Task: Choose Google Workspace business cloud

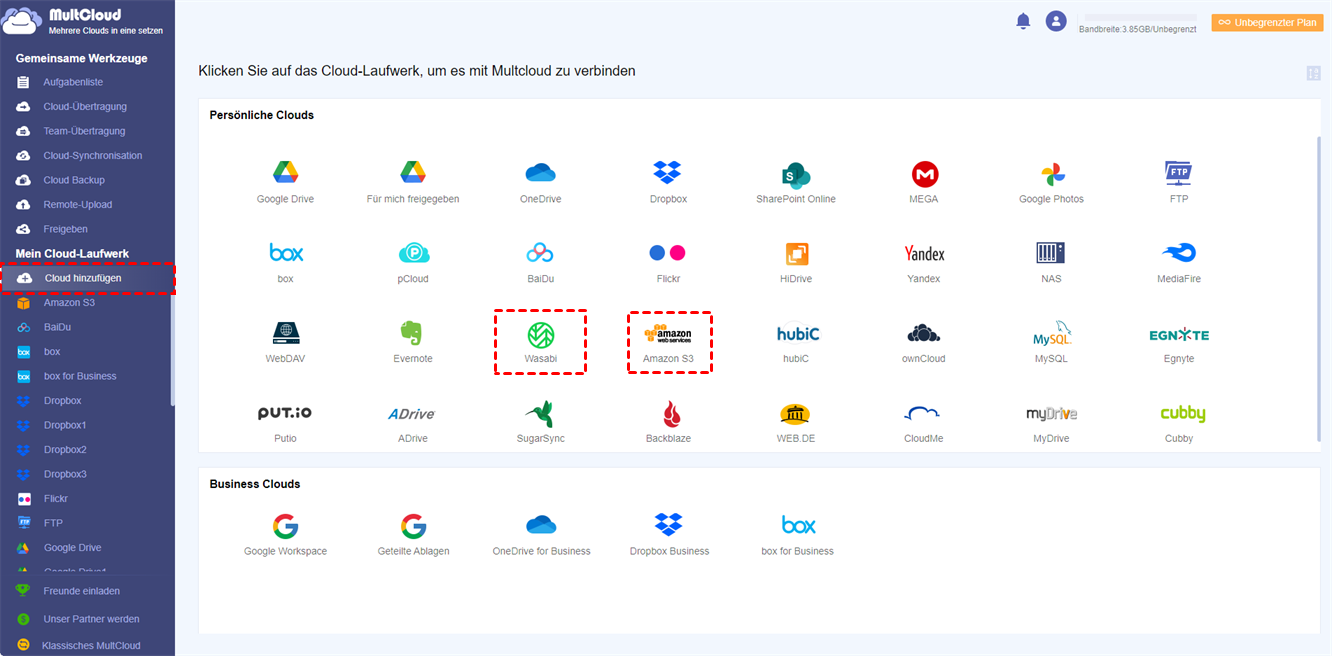Action: coord(285,526)
